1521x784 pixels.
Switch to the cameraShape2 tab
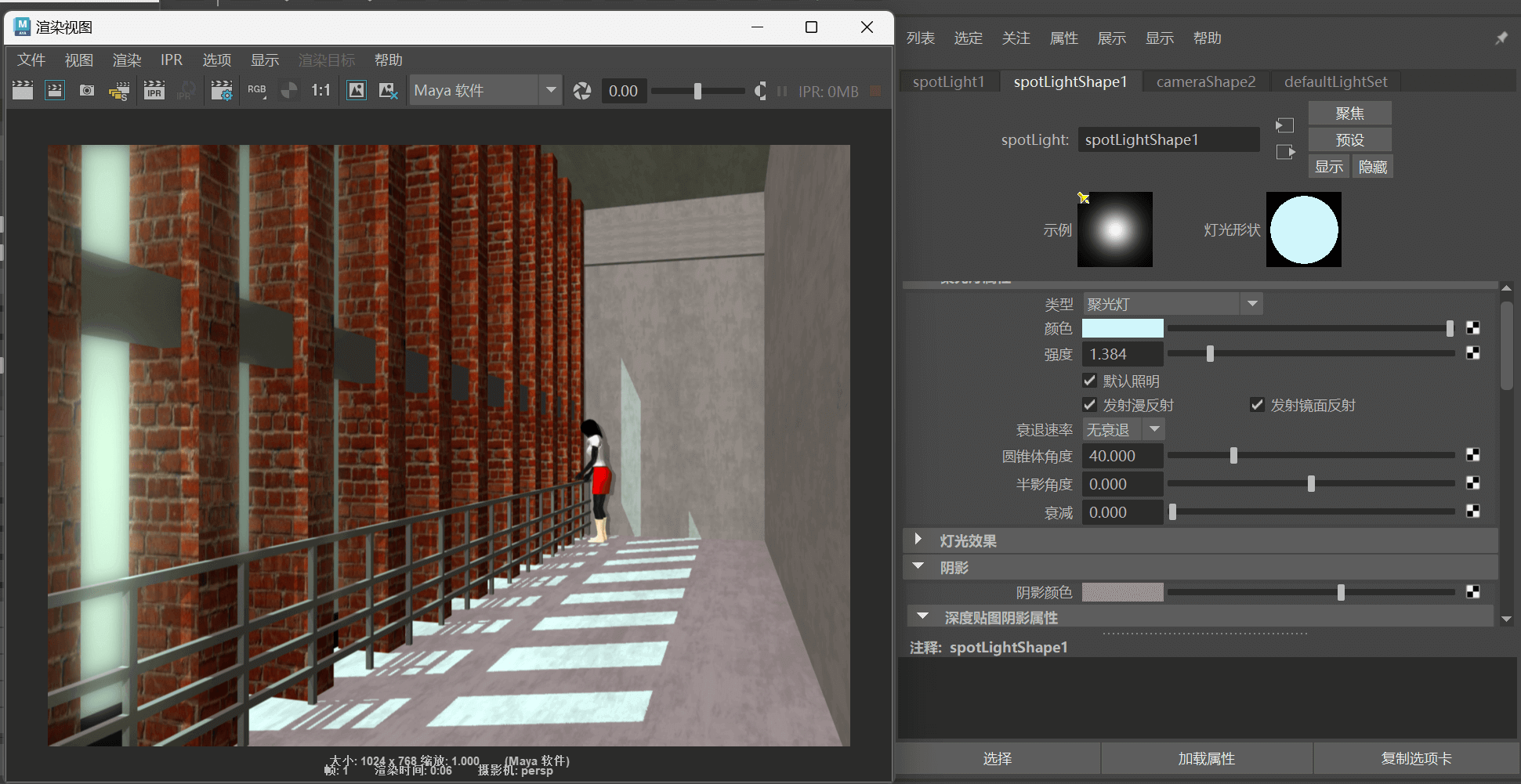[x=1205, y=81]
